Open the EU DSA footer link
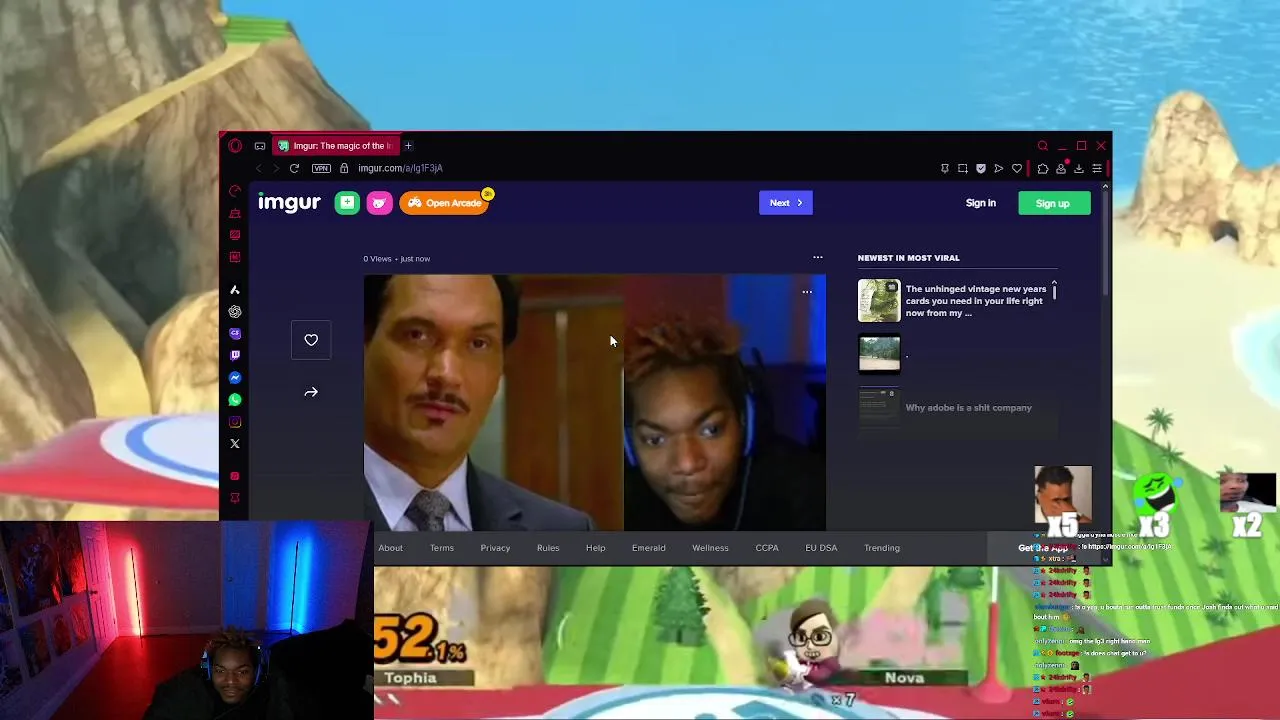The height and width of the screenshot is (720, 1280). click(x=821, y=548)
